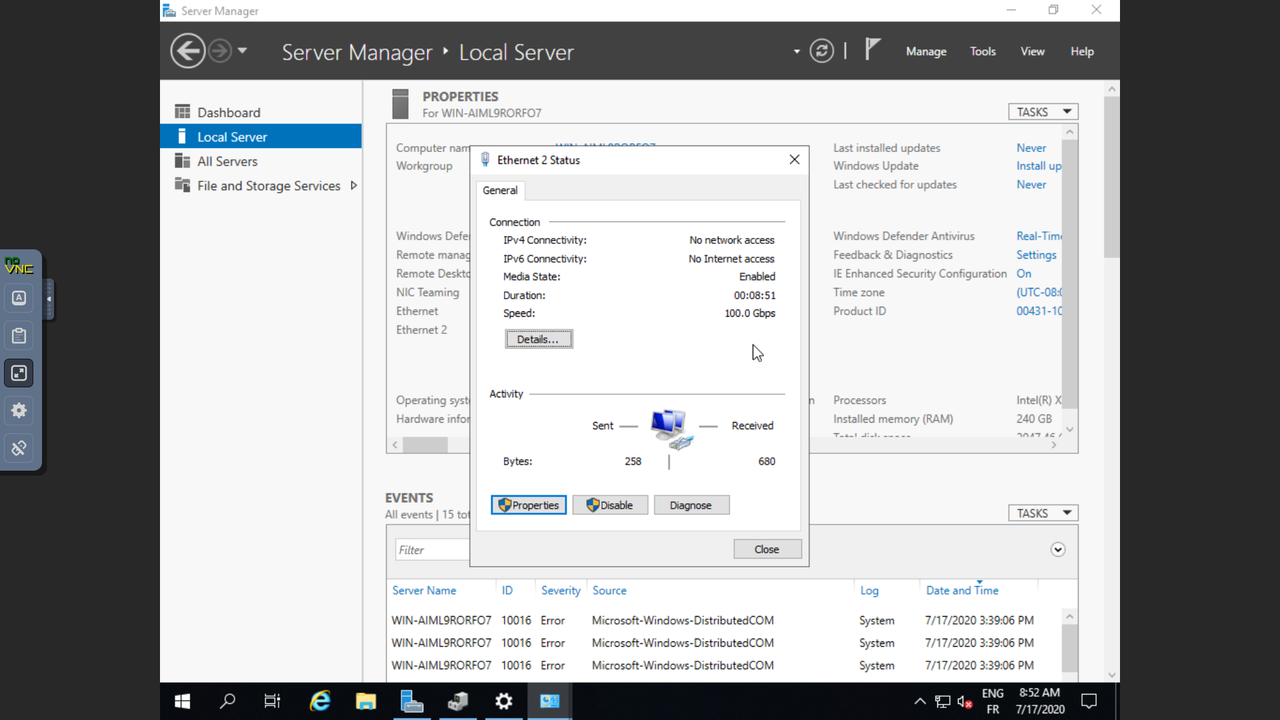Viewport: 1280px width, 720px height.
Task: Launch Internet Explorer from the taskbar
Action: pyautogui.click(x=320, y=702)
